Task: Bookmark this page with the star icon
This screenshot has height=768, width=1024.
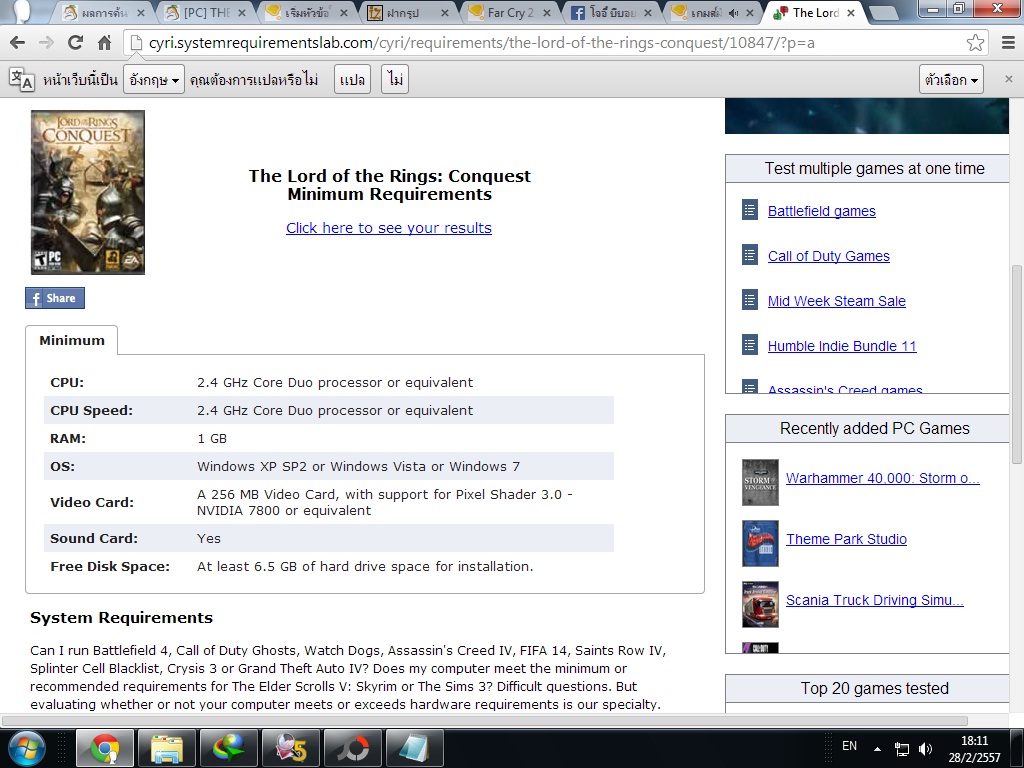Action: [975, 43]
